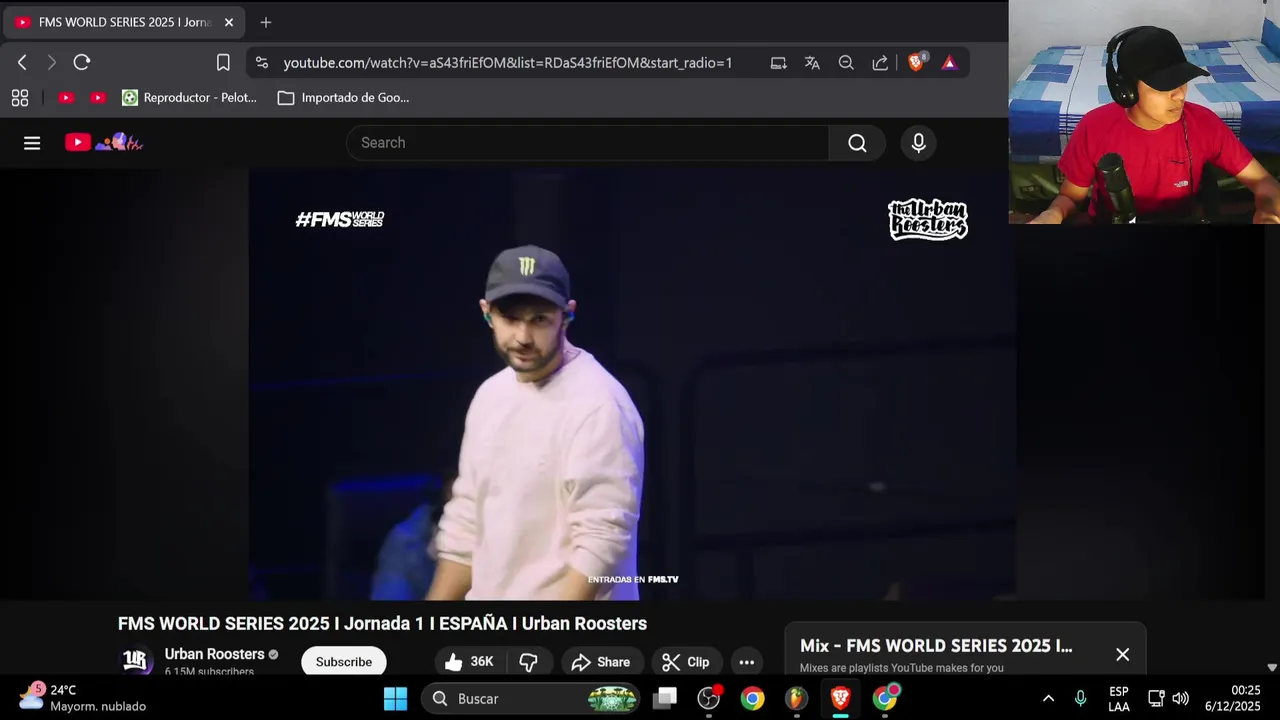The image size is (1280, 720).
Task: Open Task View on the taskbar
Action: tap(665, 698)
